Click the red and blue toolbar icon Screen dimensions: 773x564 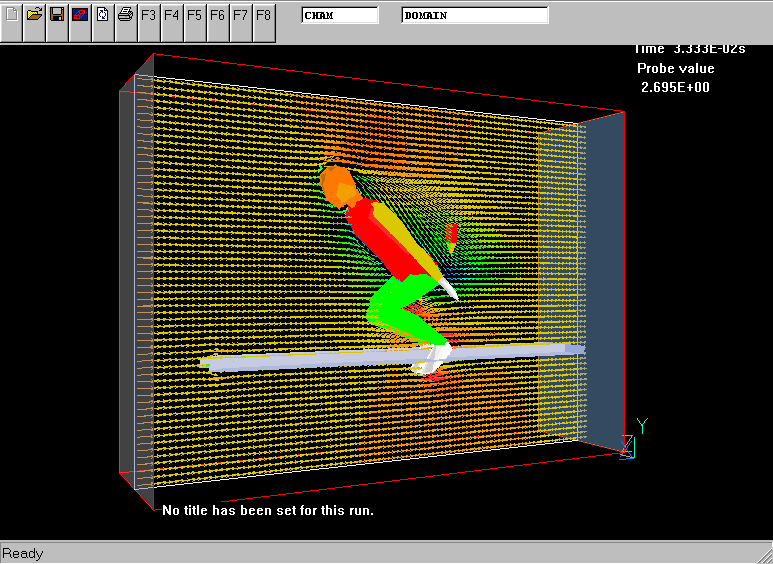click(x=79, y=15)
